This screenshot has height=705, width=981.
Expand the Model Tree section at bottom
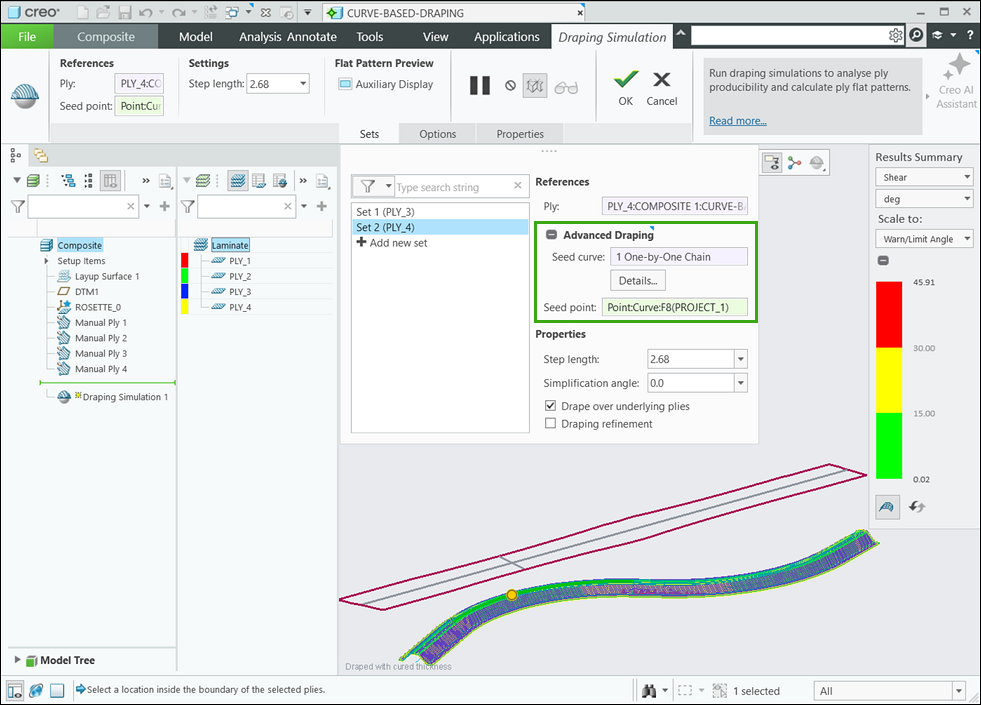[x=18, y=659]
